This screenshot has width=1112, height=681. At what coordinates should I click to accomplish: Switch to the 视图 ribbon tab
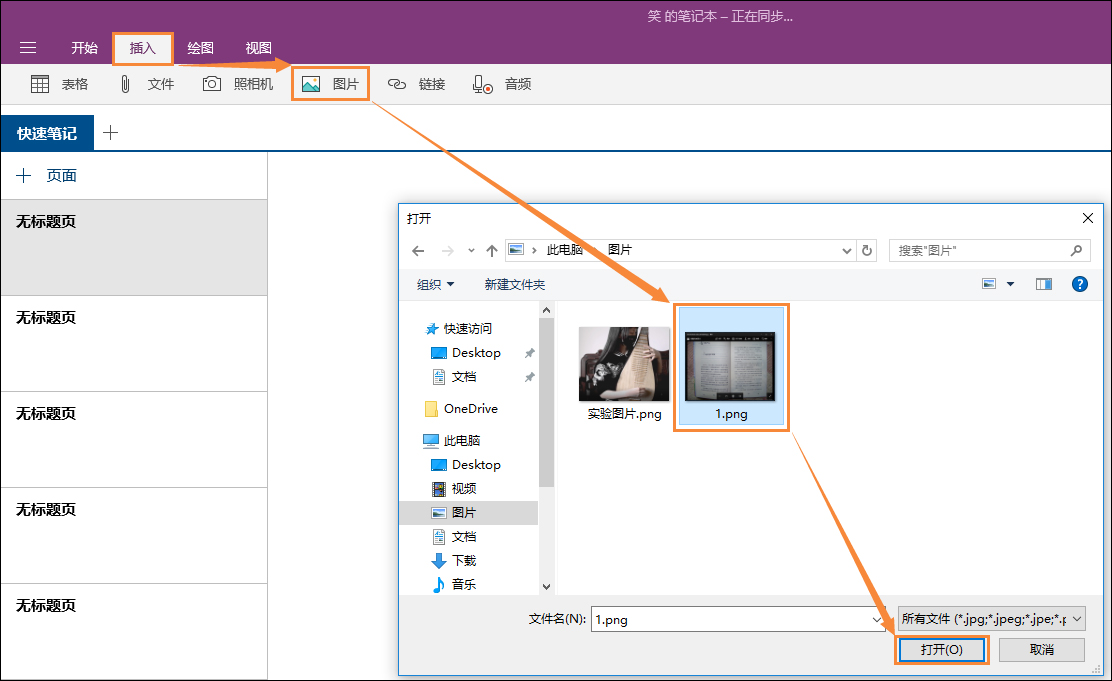point(258,47)
